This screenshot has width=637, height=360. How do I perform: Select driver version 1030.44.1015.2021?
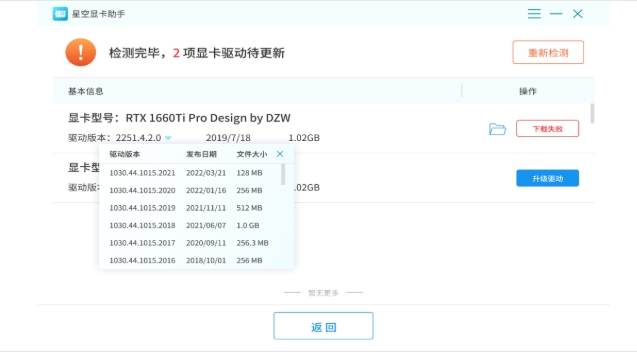click(x=142, y=173)
